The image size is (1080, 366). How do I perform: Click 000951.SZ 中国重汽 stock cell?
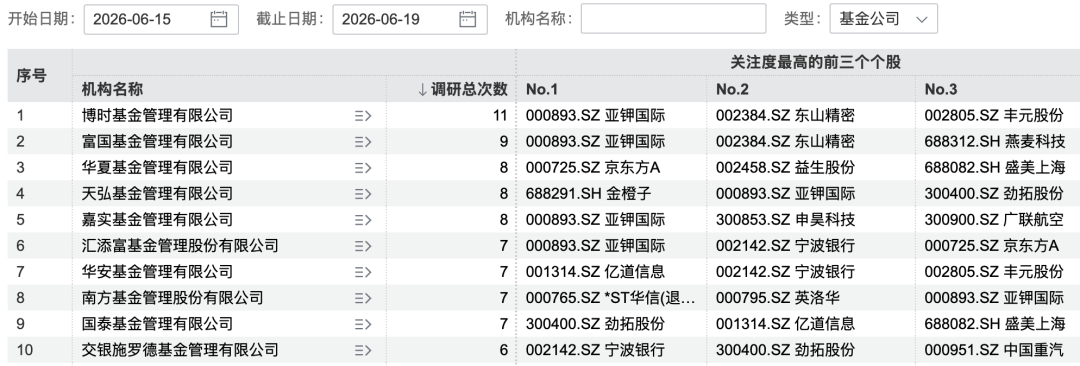coord(994,350)
